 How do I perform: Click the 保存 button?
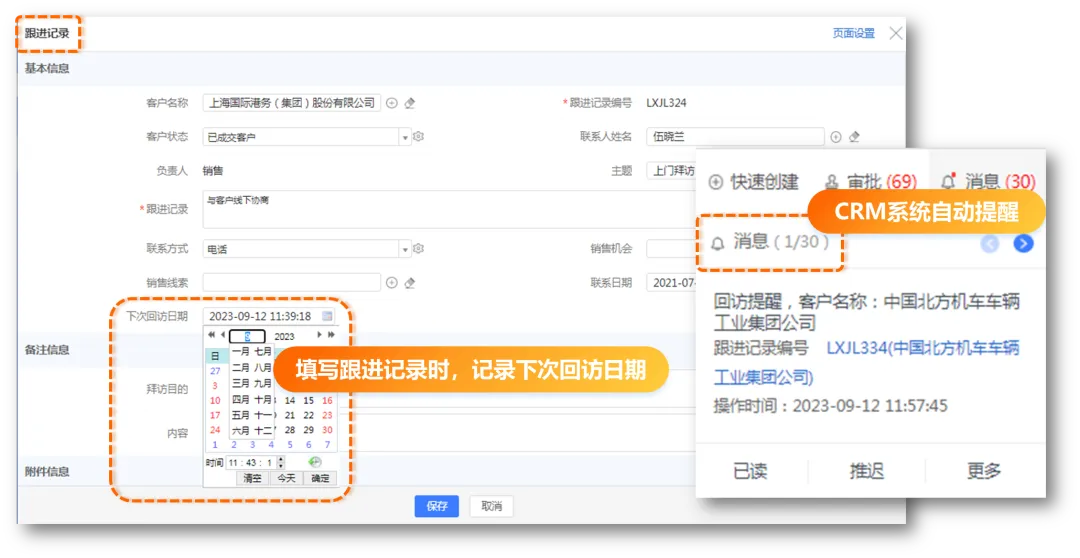[436, 506]
